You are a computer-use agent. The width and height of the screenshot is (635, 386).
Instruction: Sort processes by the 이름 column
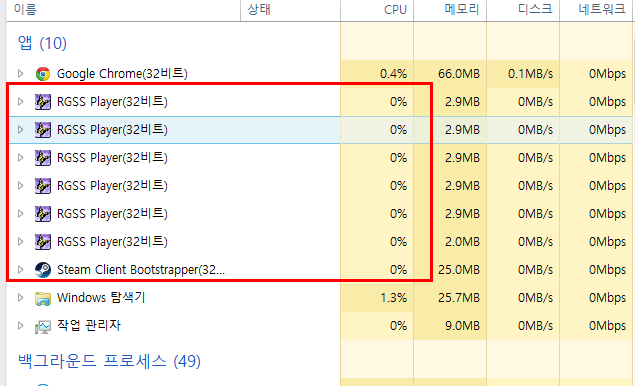124,10
